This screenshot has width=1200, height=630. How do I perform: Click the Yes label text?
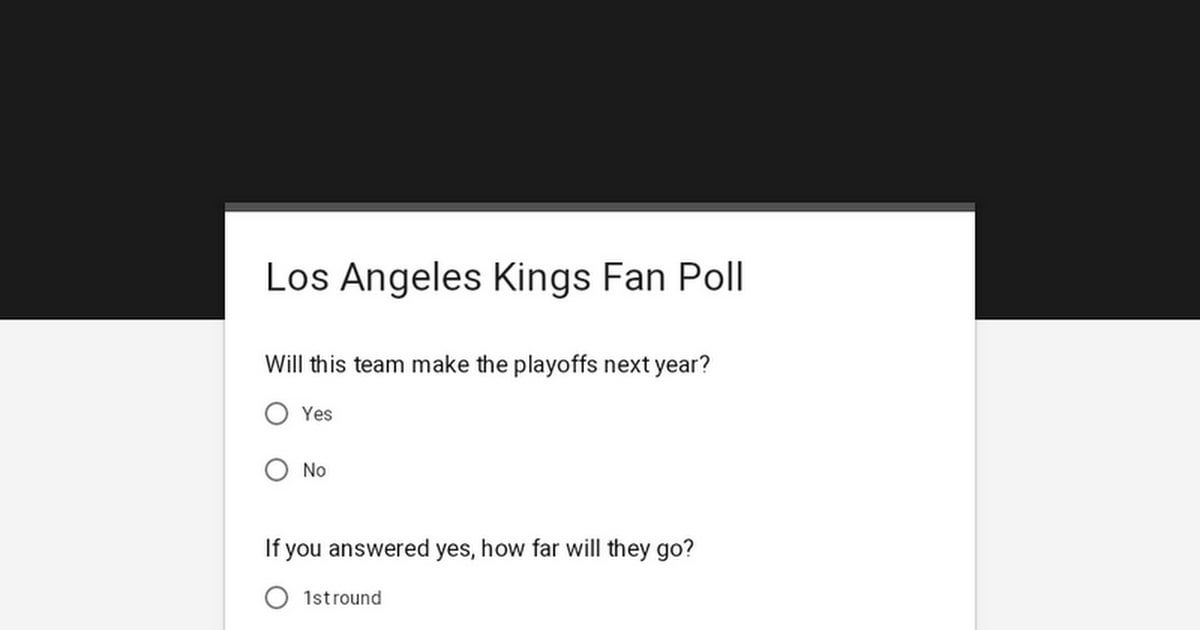tap(317, 413)
